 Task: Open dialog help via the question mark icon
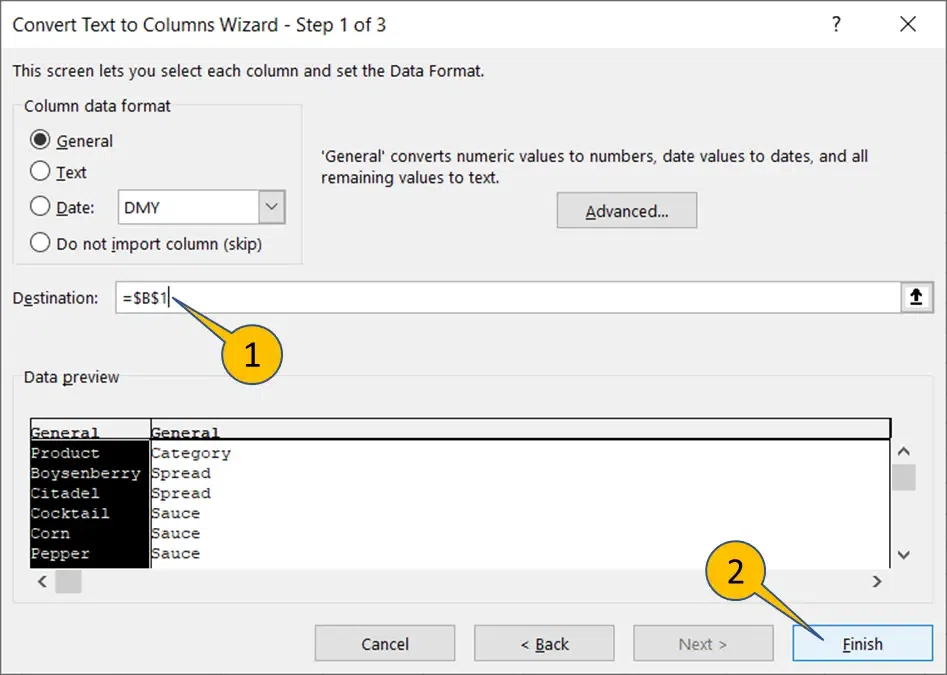coord(836,25)
